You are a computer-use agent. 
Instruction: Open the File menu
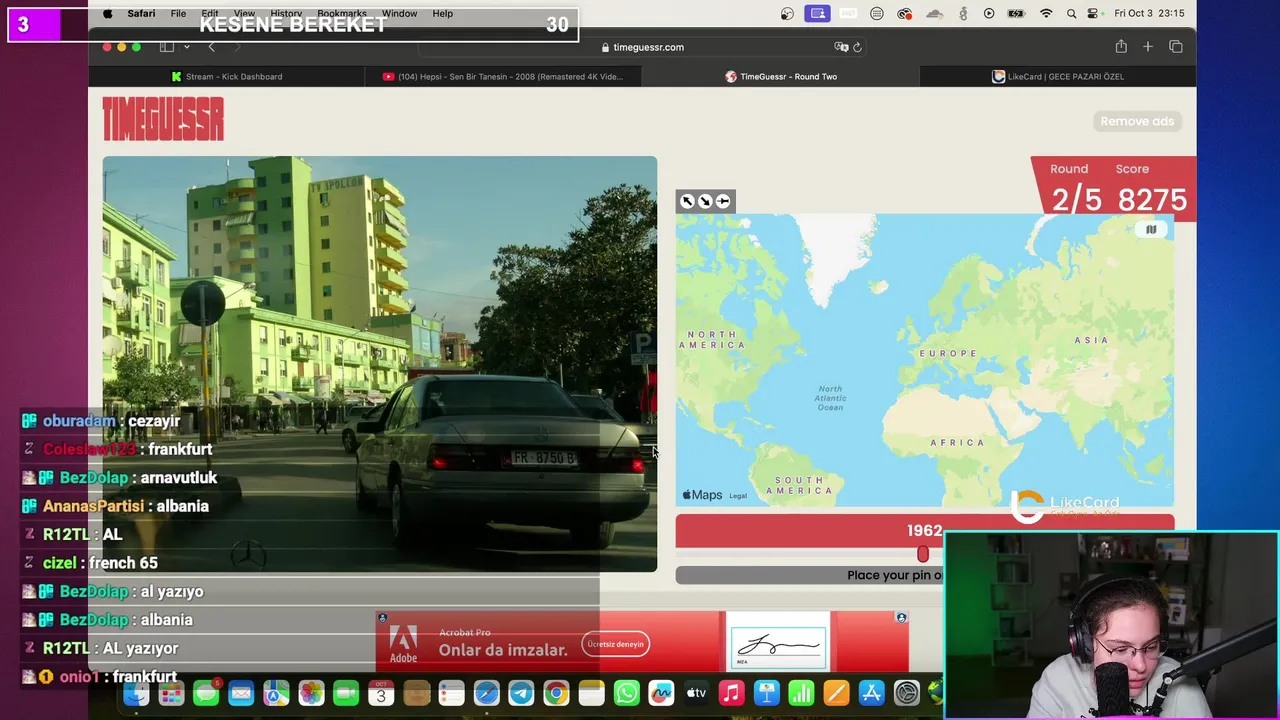[178, 14]
